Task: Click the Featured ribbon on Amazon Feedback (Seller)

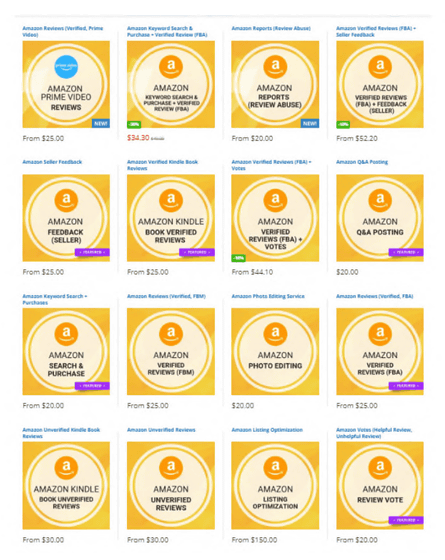Action: (x=92, y=252)
